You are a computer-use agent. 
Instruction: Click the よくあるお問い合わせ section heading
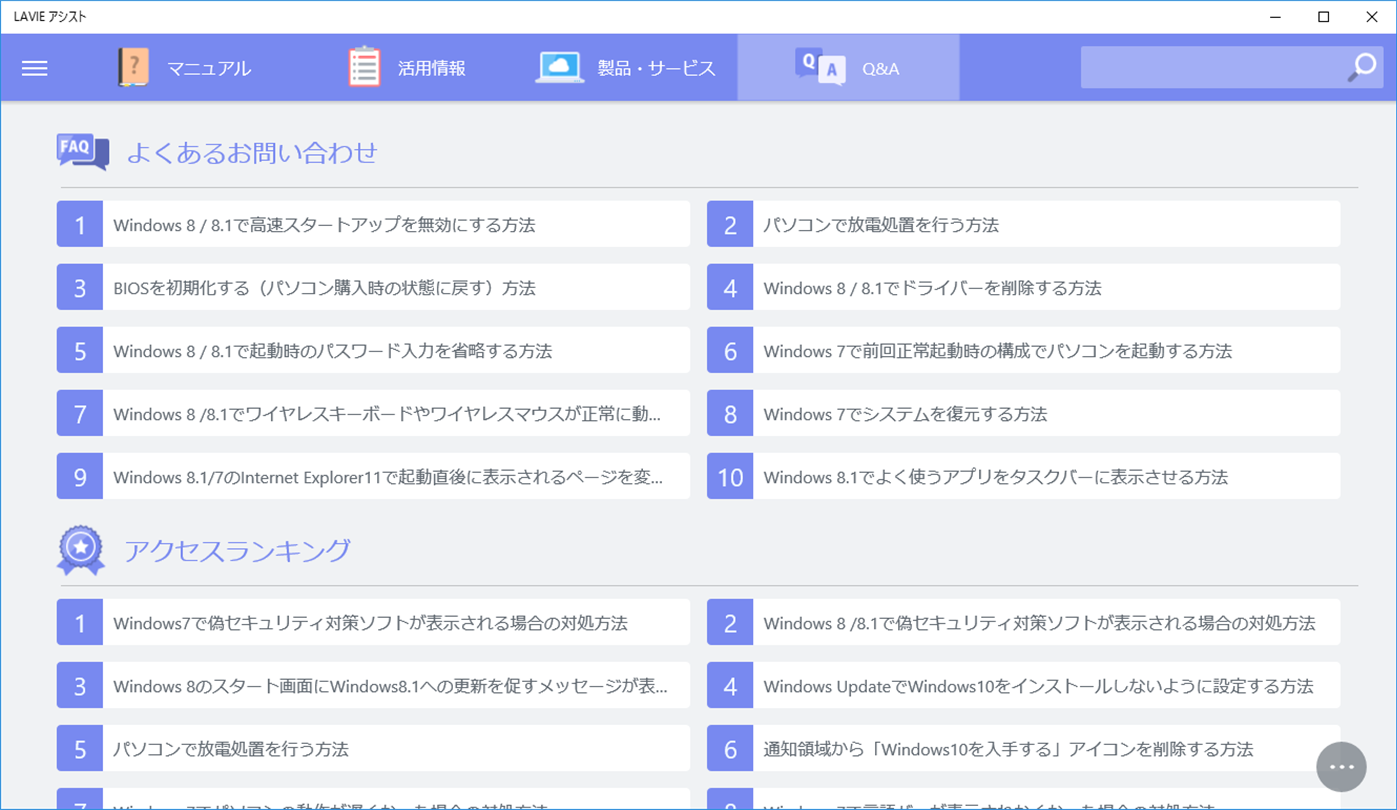click(x=252, y=152)
